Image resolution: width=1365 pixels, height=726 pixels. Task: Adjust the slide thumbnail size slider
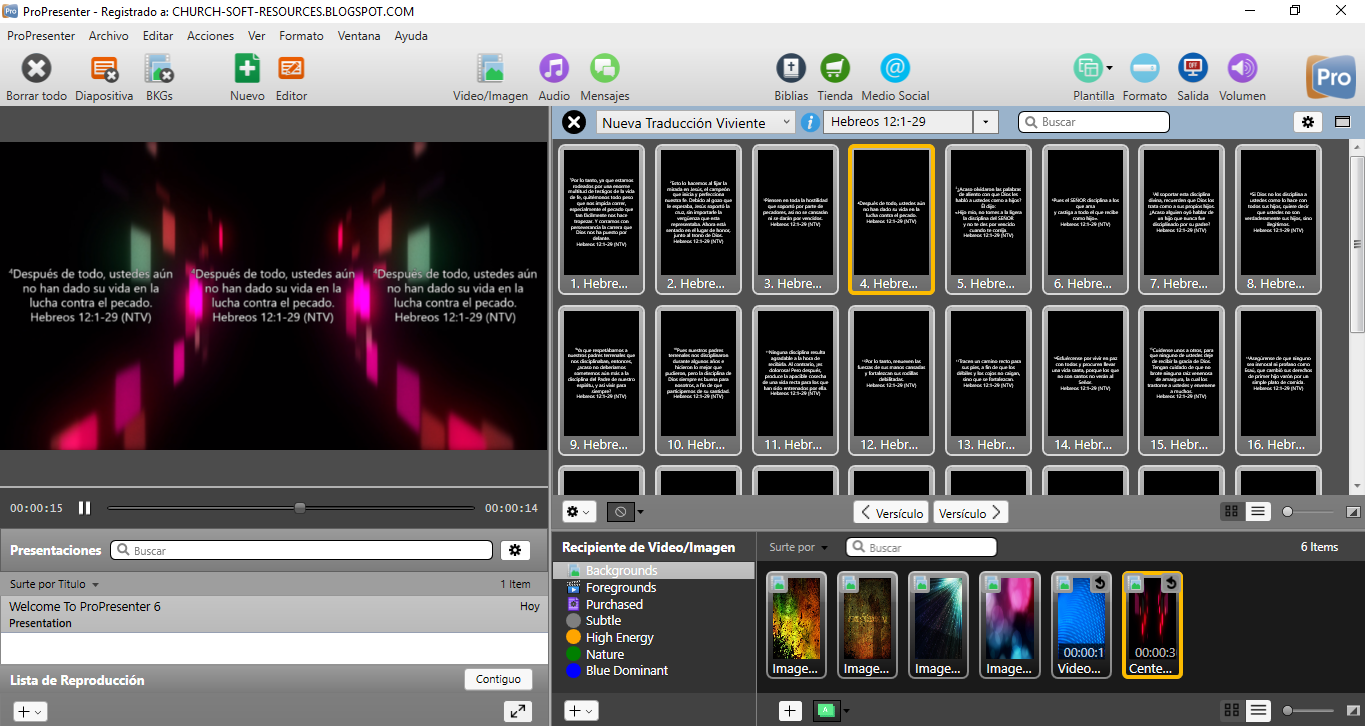1309,512
